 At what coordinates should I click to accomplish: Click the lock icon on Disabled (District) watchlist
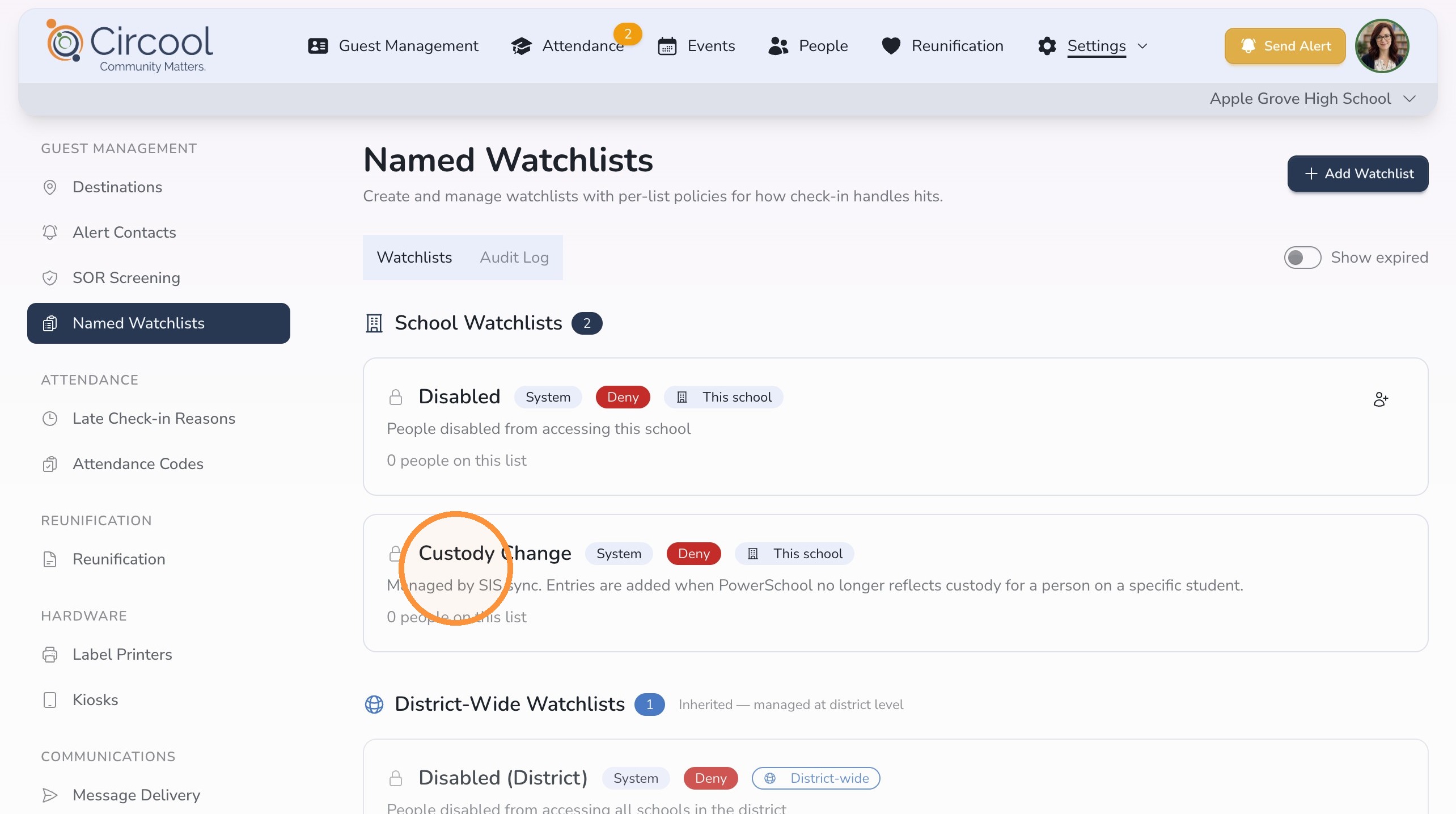click(x=396, y=778)
